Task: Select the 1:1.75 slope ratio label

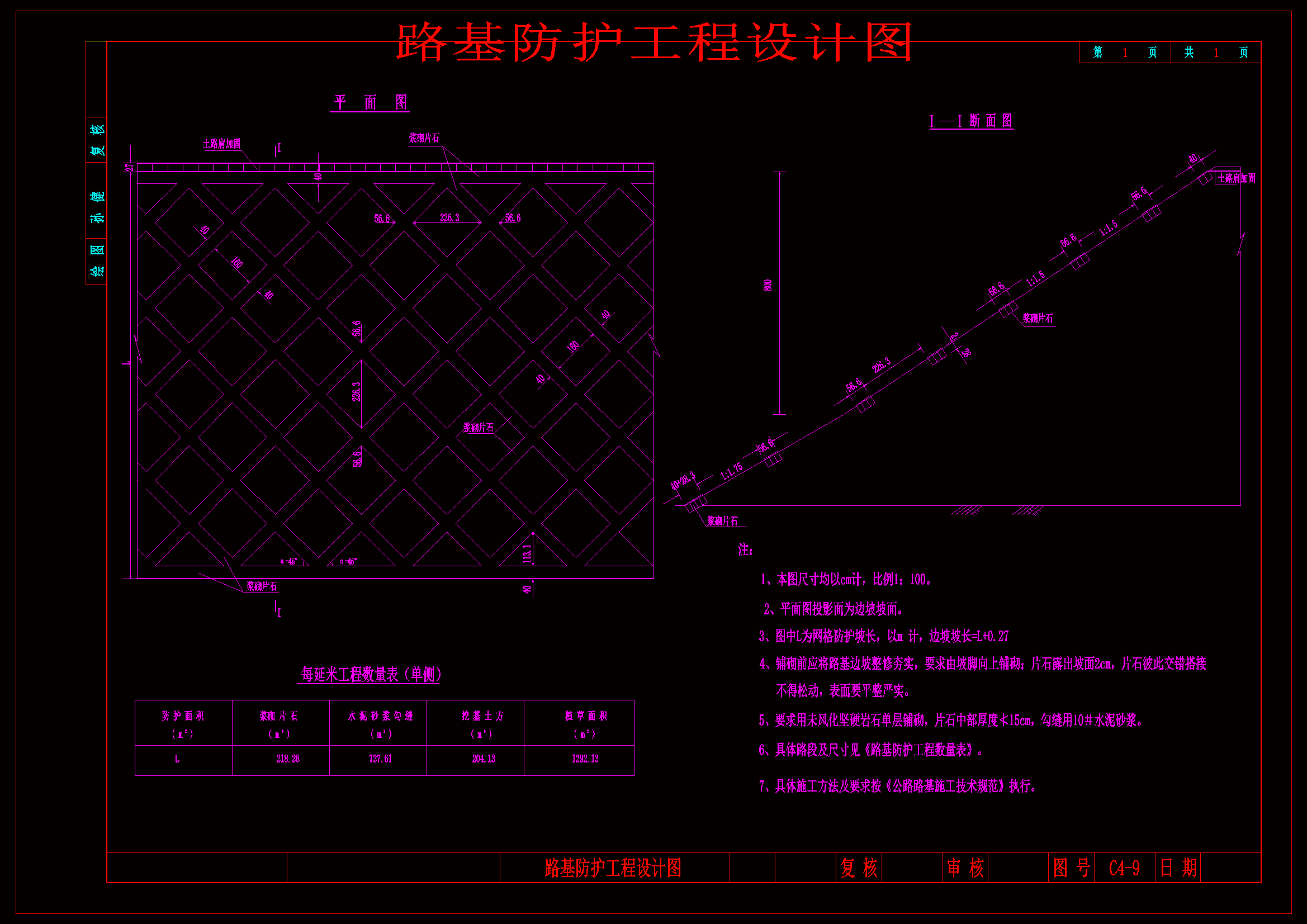Action: coord(731,471)
